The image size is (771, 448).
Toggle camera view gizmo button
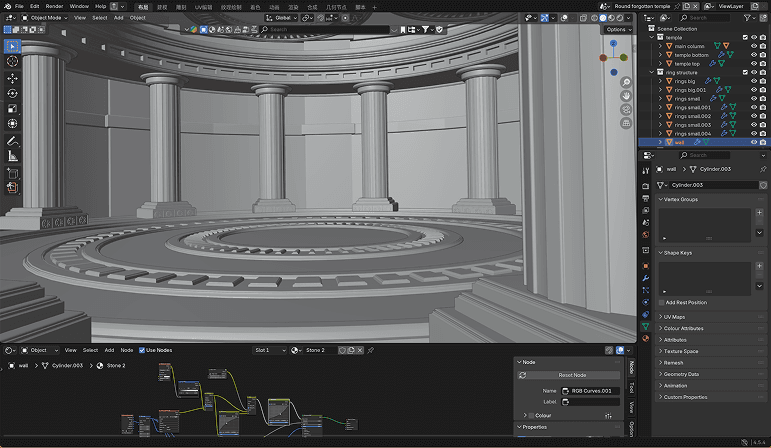pyautogui.click(x=625, y=109)
